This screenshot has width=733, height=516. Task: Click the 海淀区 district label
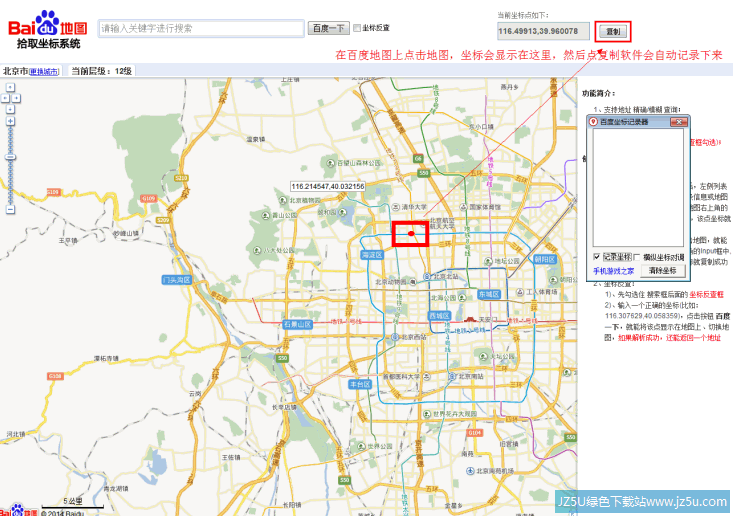point(372,255)
